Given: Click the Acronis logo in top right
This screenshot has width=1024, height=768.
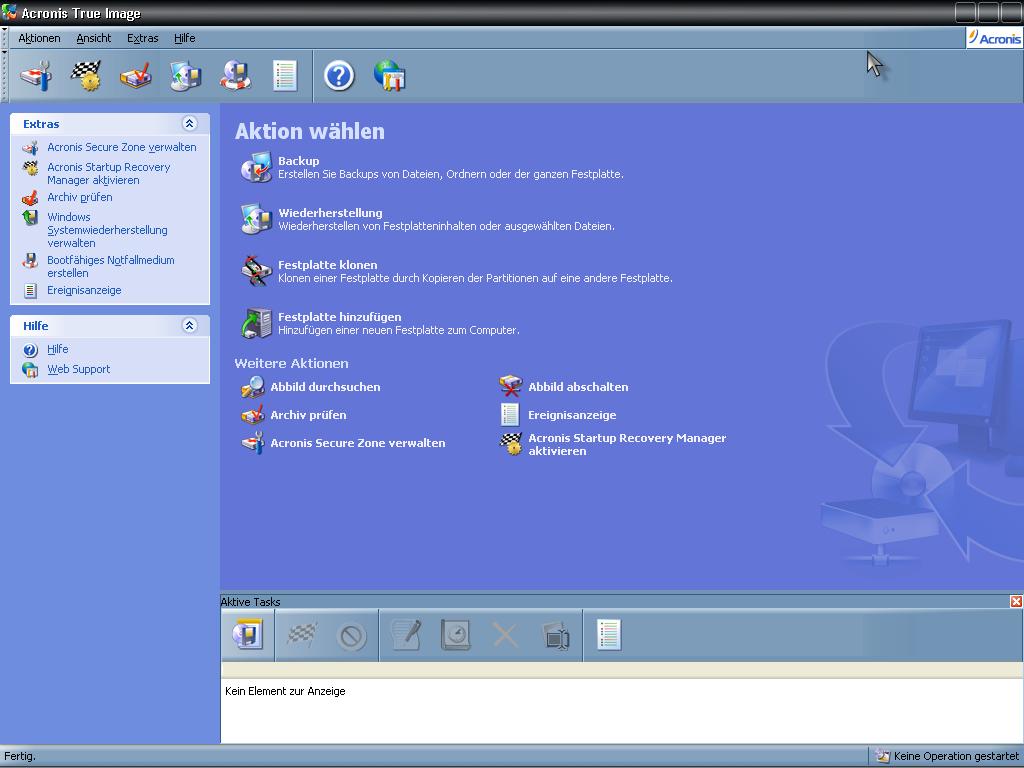Looking at the screenshot, I should [994, 38].
